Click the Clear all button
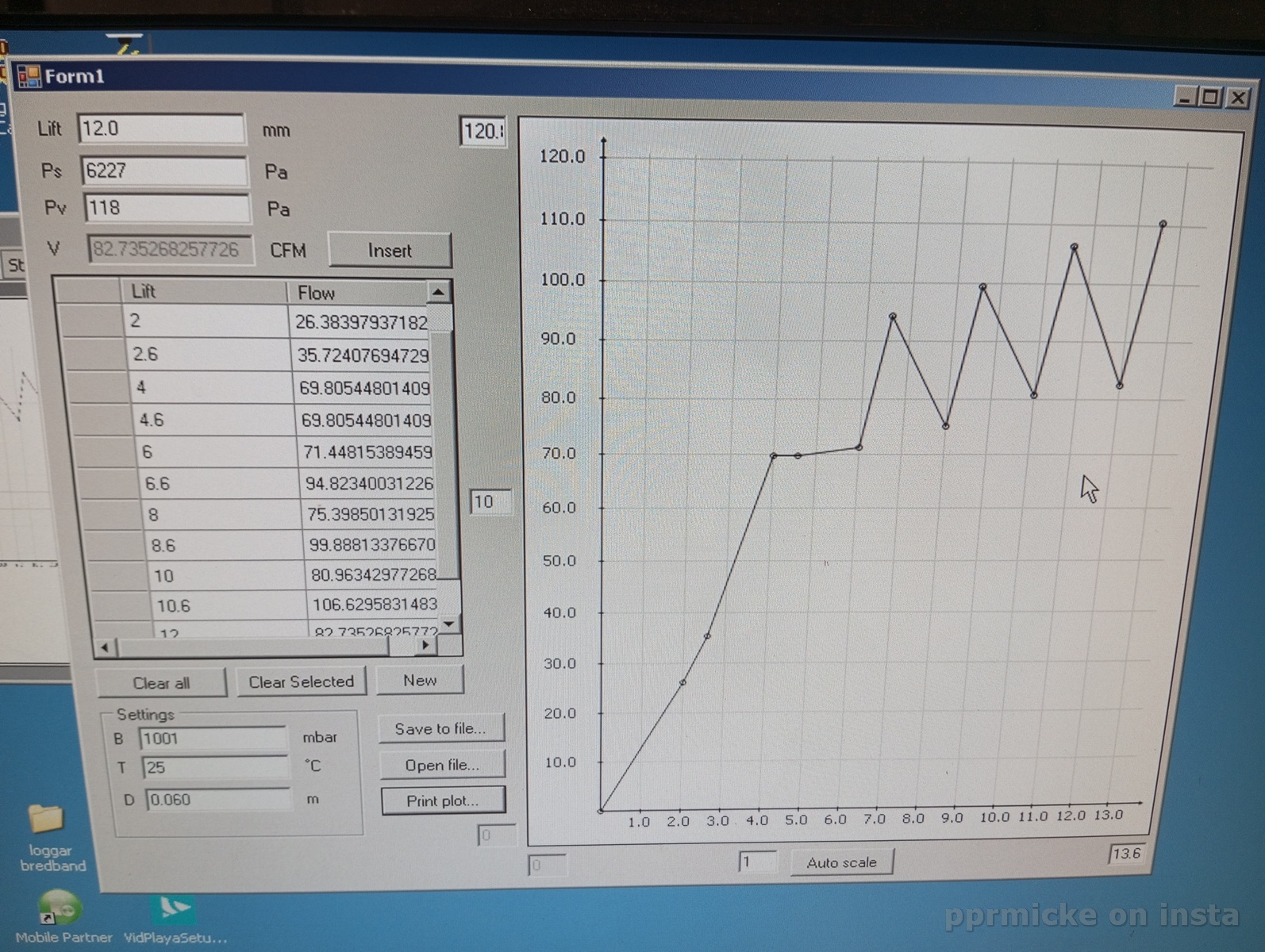Image resolution: width=1265 pixels, height=952 pixels. pos(161,683)
